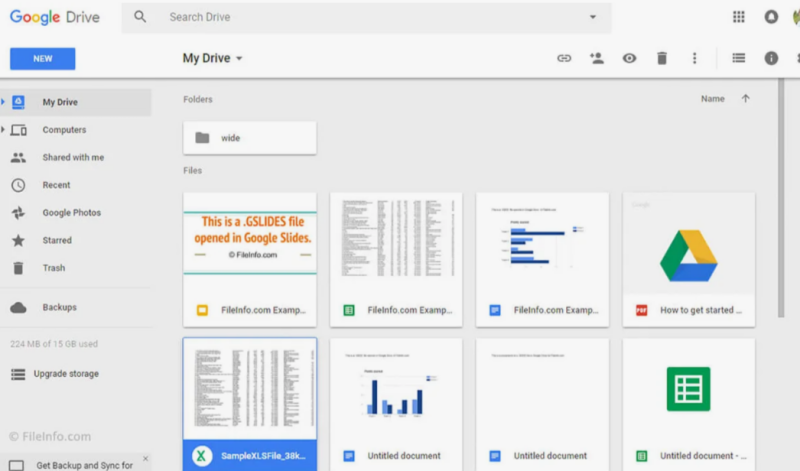The height and width of the screenshot is (471, 800).
Task: Open the Google apps grid icon
Action: 739,17
